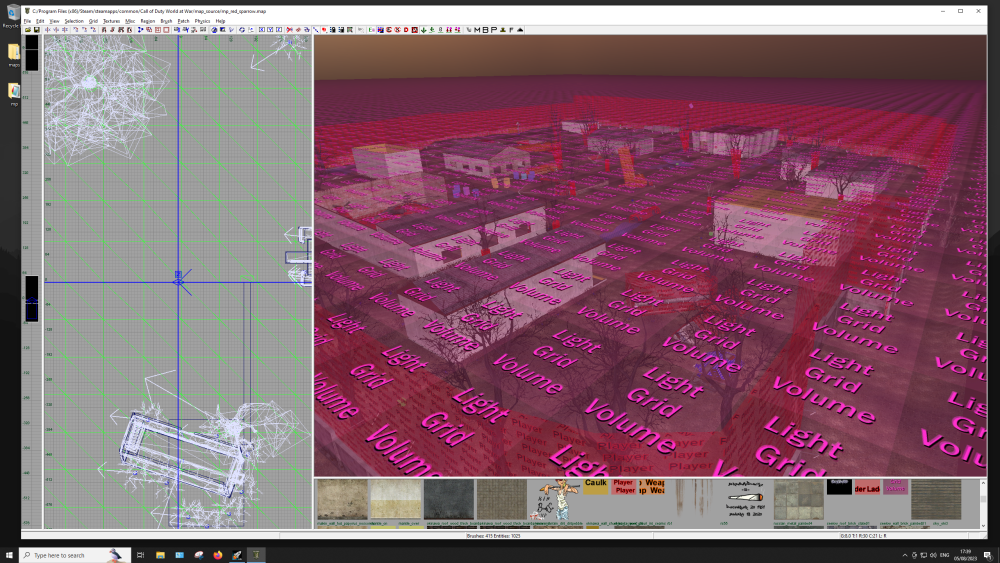Image resolution: width=1000 pixels, height=563 pixels.
Task: Open the File menu
Action: [27, 21]
